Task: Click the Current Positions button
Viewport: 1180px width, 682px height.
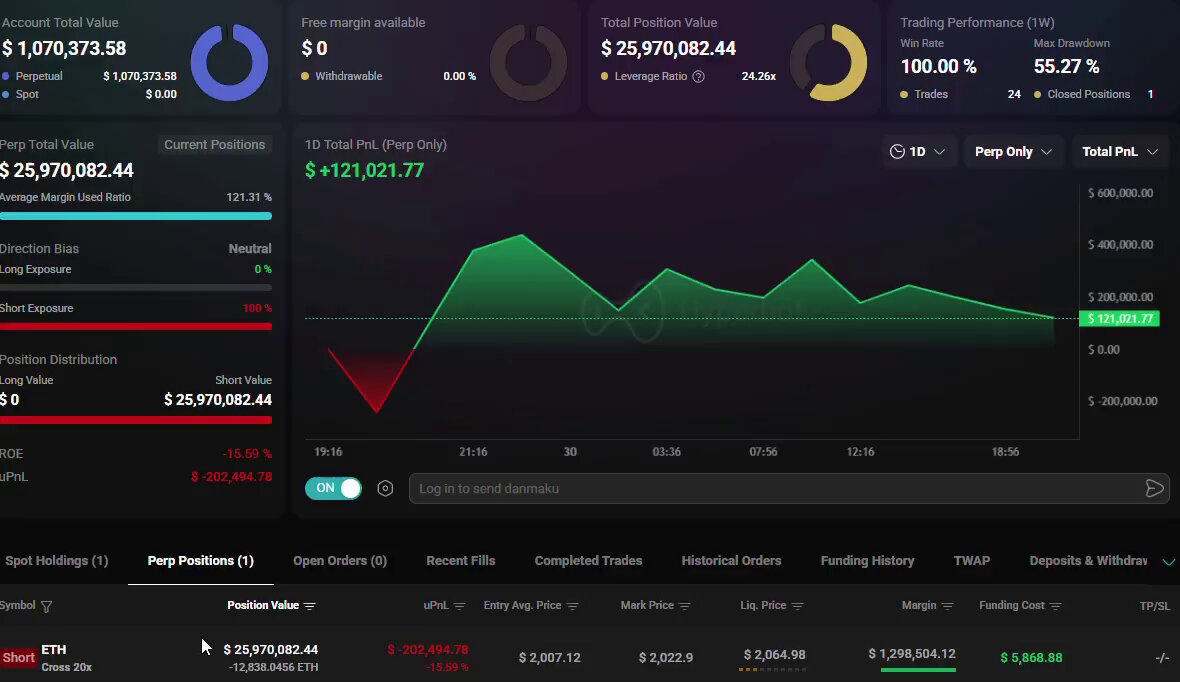Action: tap(214, 145)
